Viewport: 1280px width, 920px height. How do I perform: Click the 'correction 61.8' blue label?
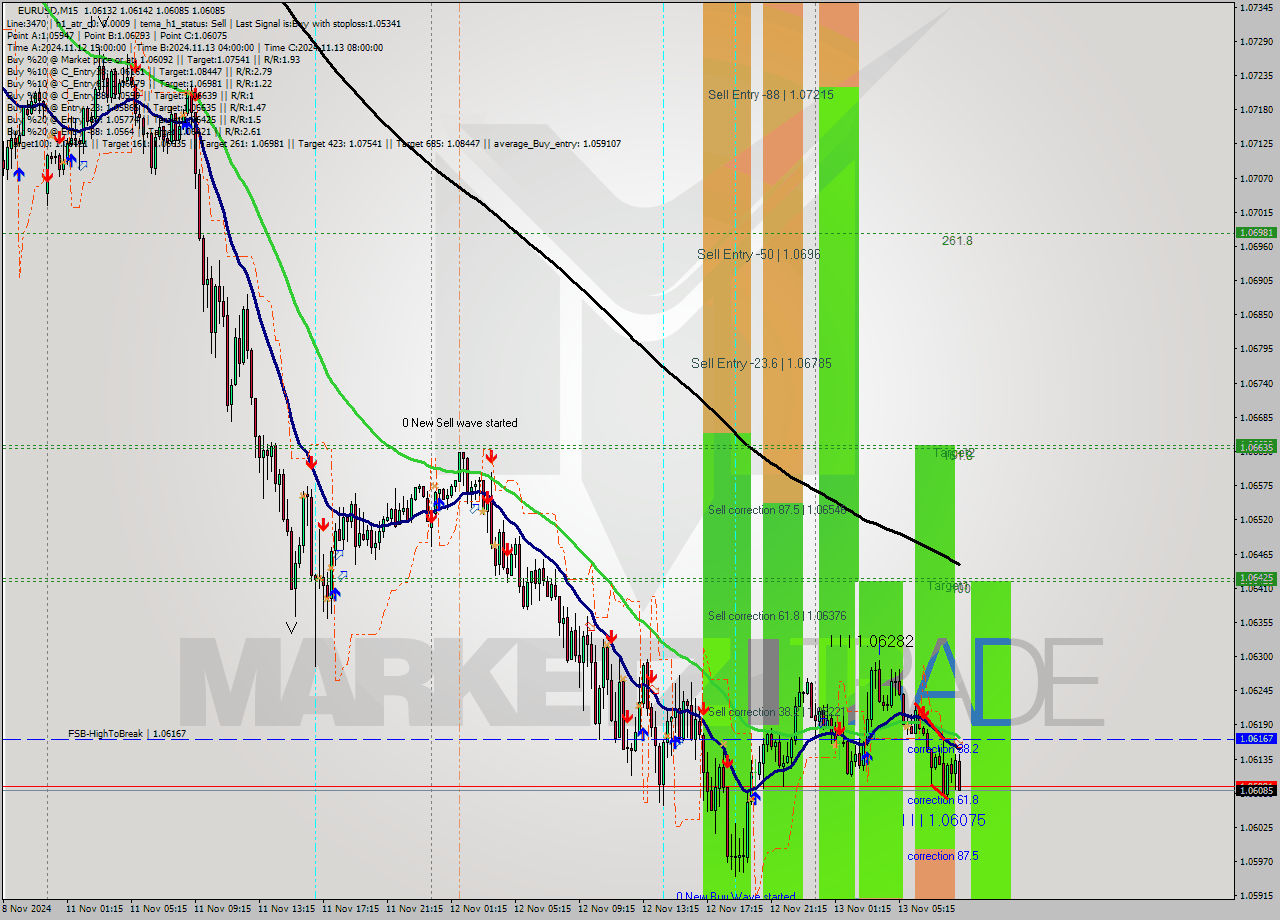point(943,800)
